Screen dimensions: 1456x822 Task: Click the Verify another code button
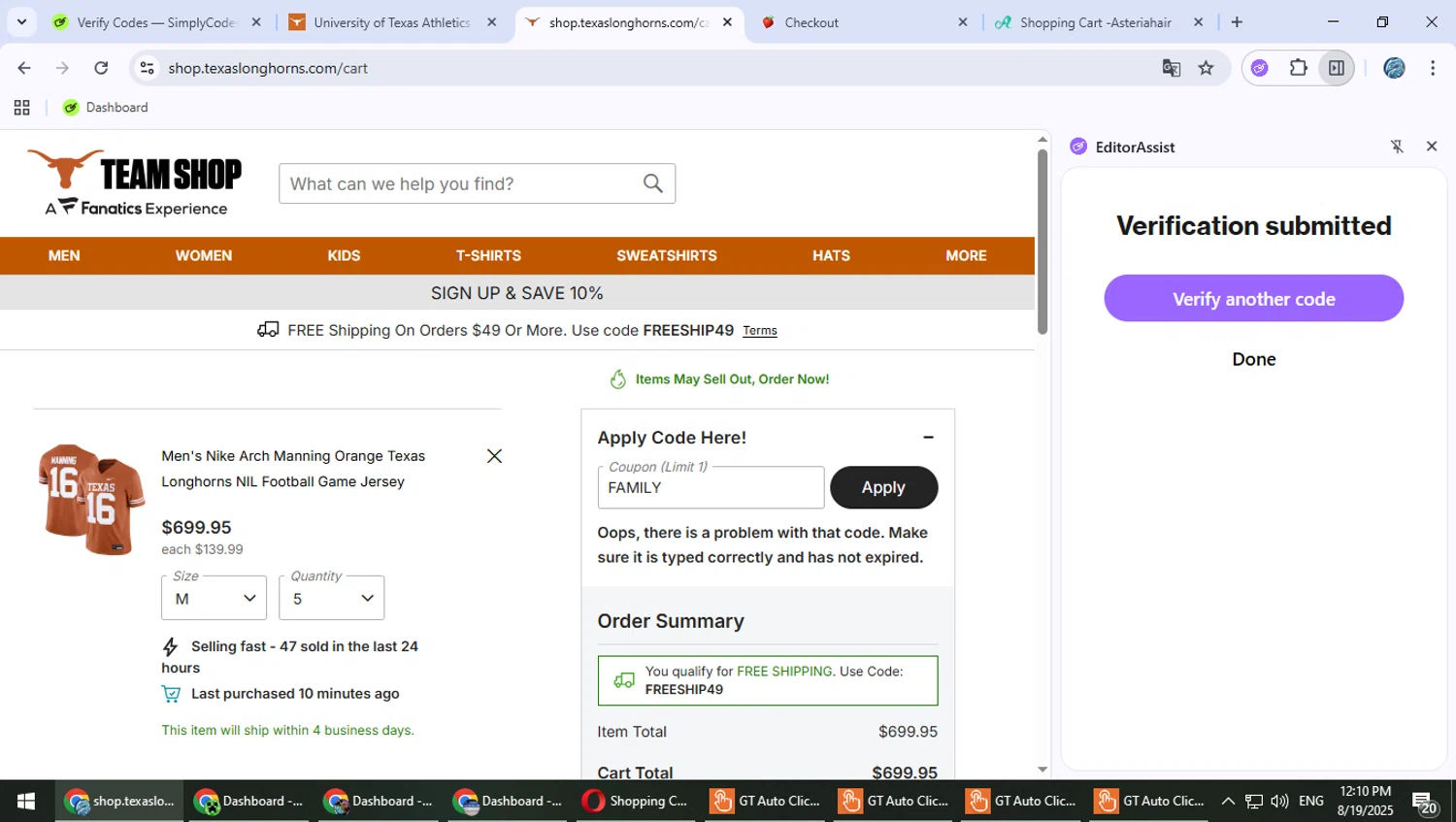[1253, 299]
